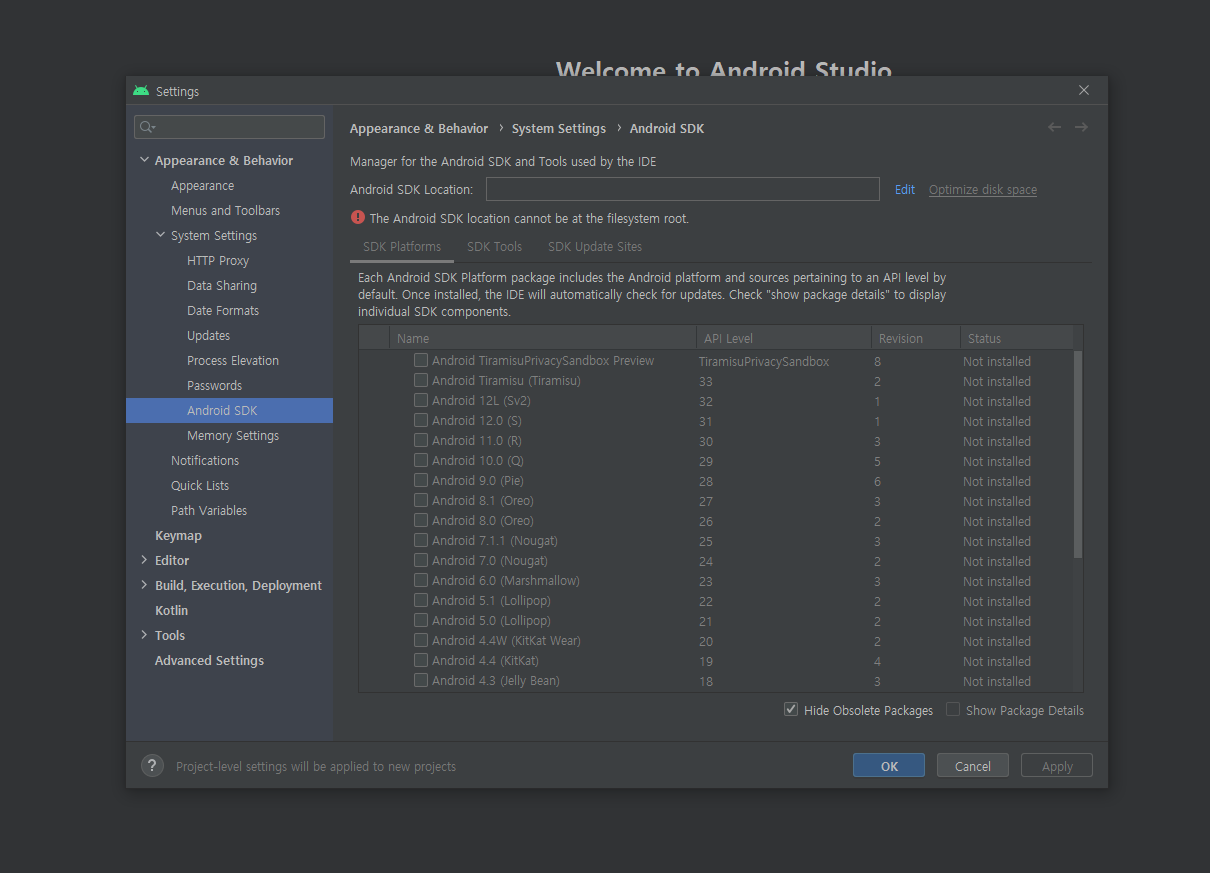The image size is (1210, 873).
Task: Check Android TiramisuPrivacySandbox Preview checkbox
Action: [x=421, y=360]
